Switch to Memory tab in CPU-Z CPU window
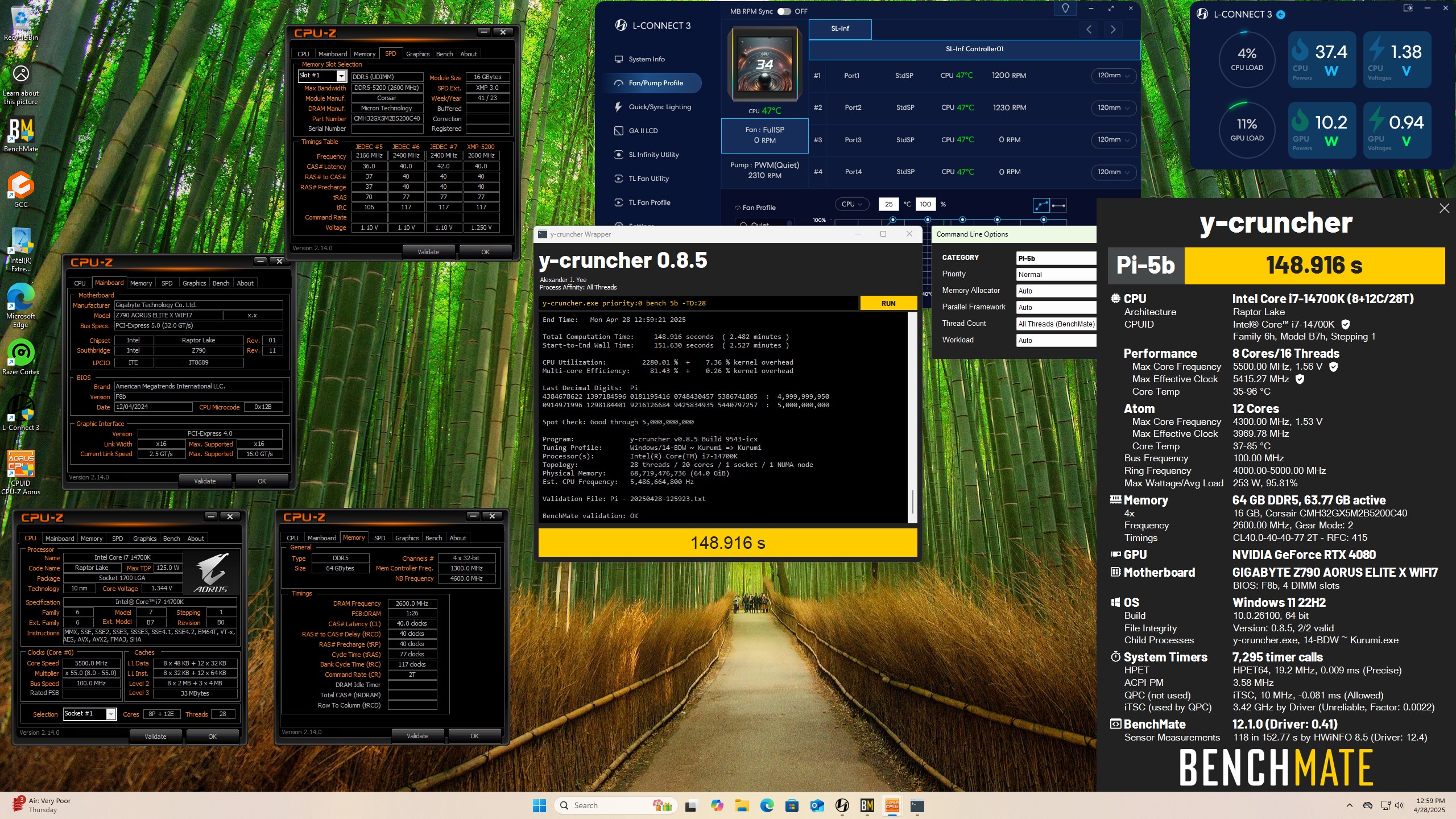1456x819 pixels. point(92,539)
